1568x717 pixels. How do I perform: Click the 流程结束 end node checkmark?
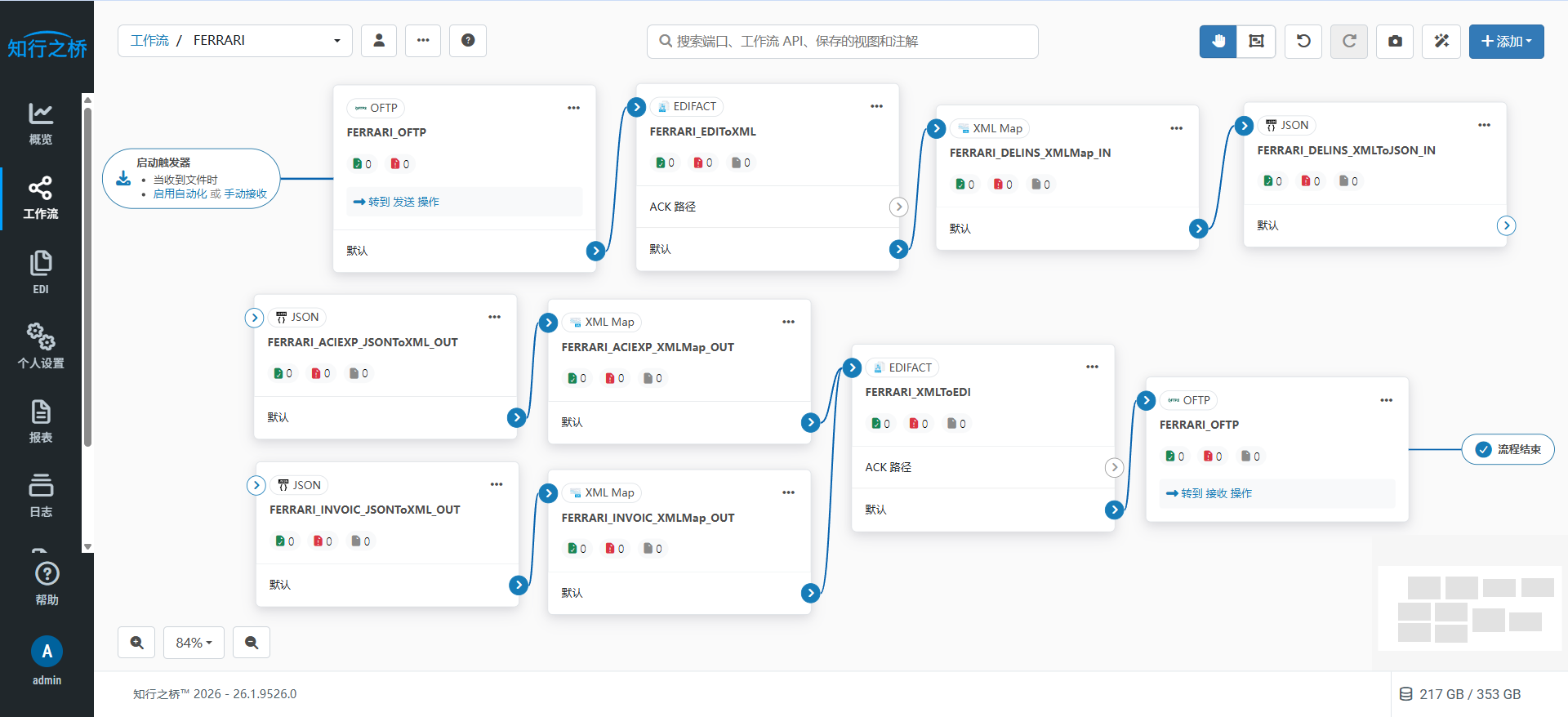pyautogui.click(x=1484, y=449)
